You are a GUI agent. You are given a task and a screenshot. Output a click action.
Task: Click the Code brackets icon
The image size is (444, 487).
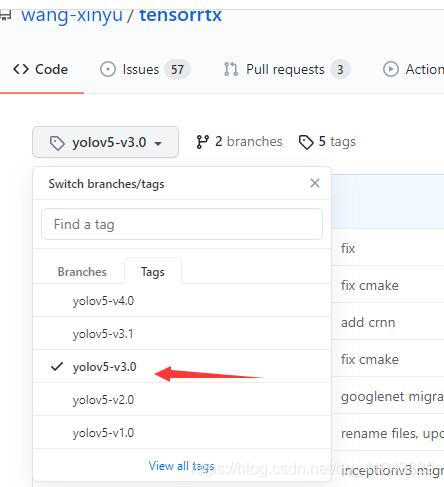pos(21,69)
